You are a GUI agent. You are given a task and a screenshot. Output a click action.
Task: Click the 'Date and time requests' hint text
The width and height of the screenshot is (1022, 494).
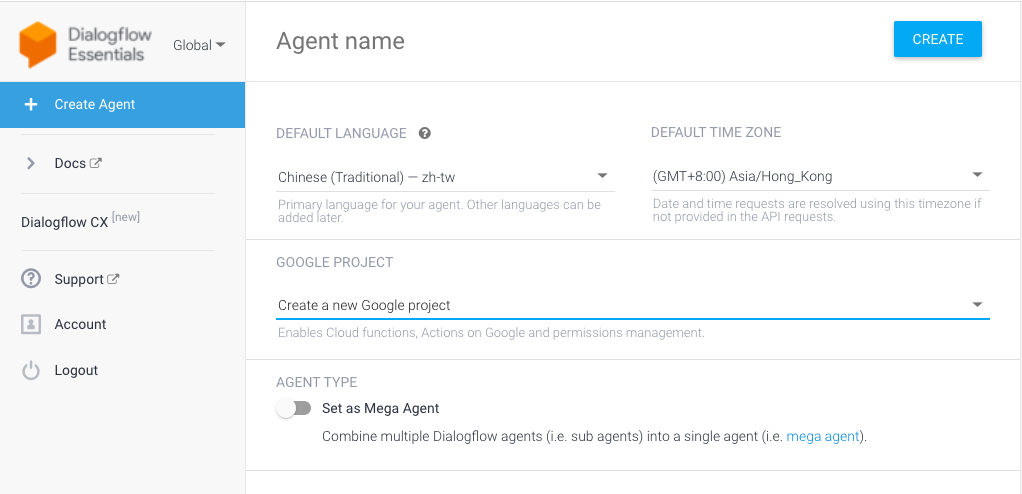pyautogui.click(x=817, y=210)
